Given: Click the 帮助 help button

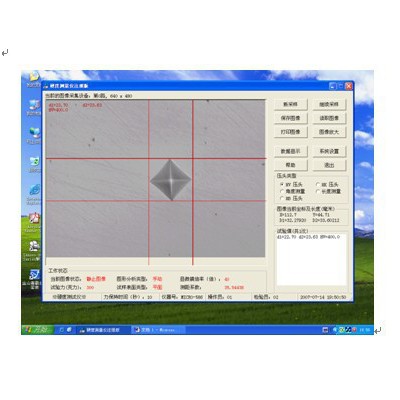Looking at the screenshot, I should [290, 165].
